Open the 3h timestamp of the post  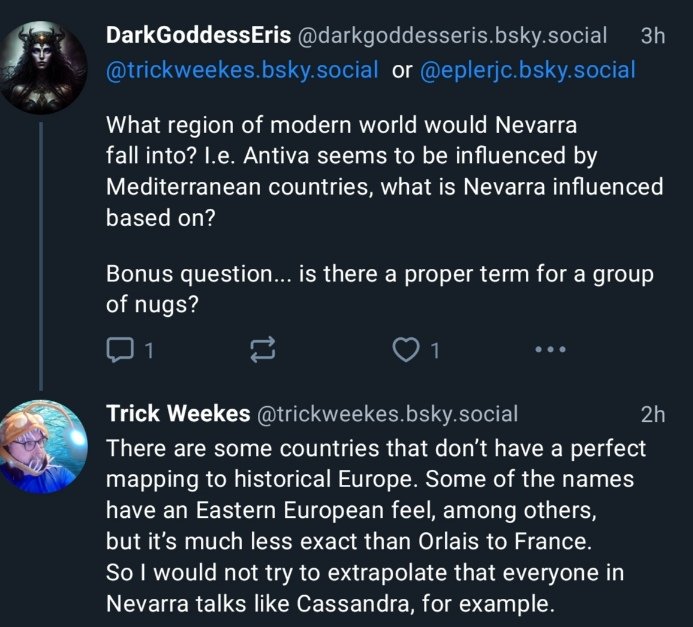coord(652,35)
